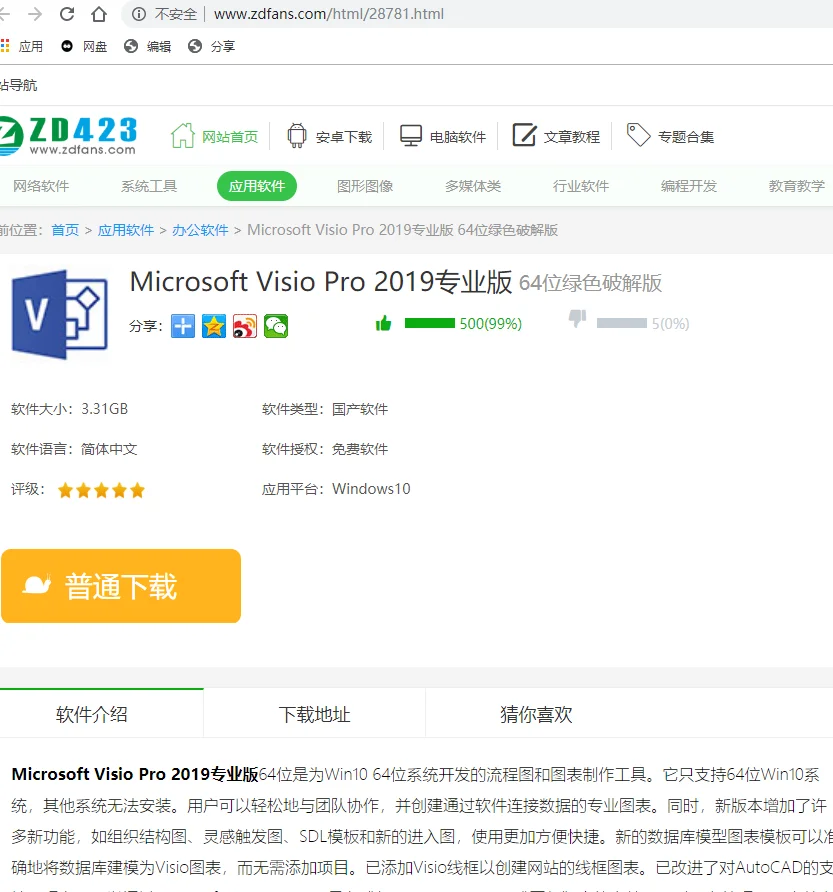Select 网络软件 category

point(41,186)
